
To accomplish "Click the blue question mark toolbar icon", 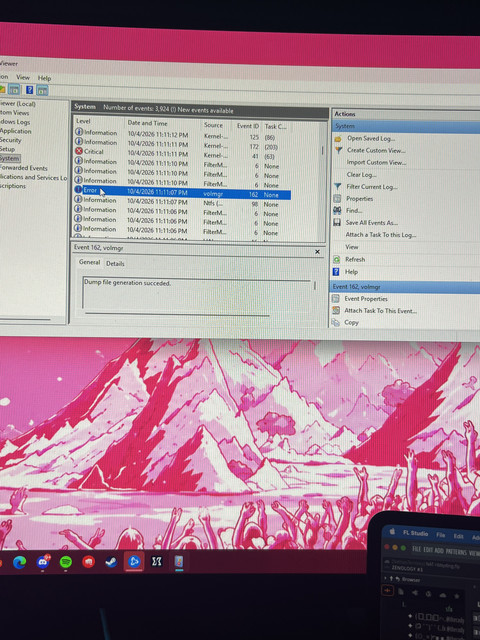I will pyautogui.click(x=29, y=90).
